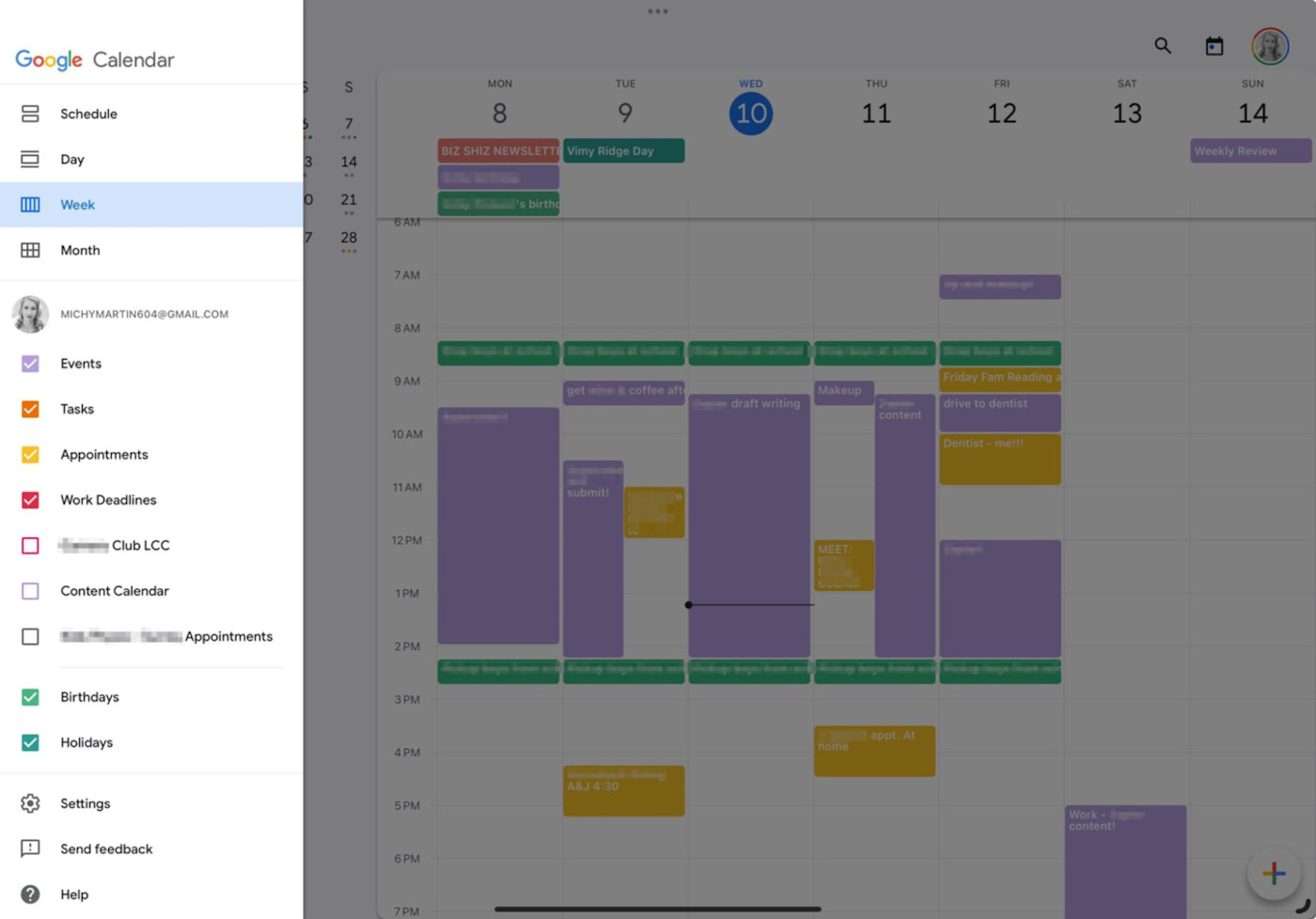Select Wednesday 10 highlighted day

[x=751, y=114]
